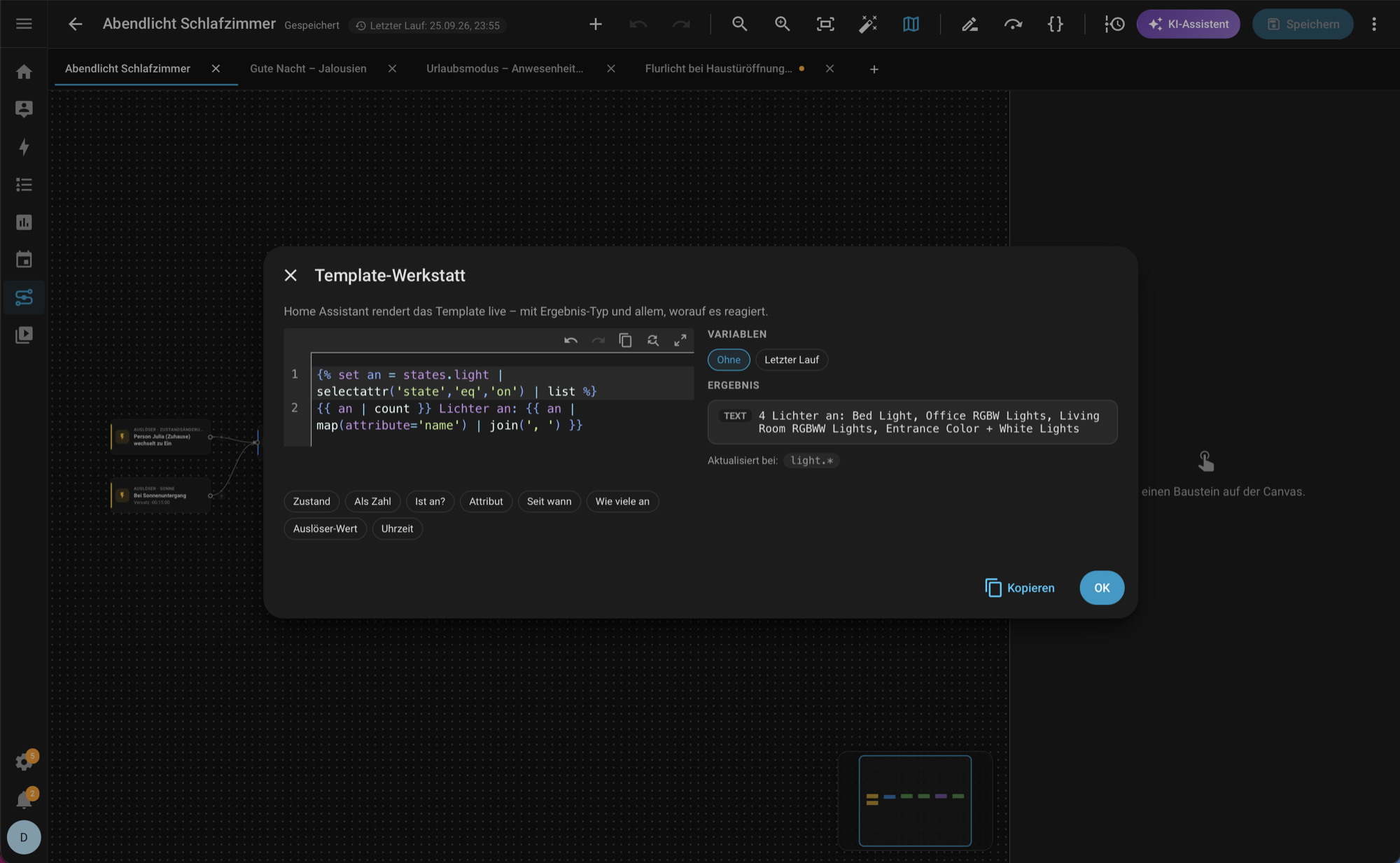
Task: Open the three-dot overflow menu
Action: pyautogui.click(x=1374, y=24)
